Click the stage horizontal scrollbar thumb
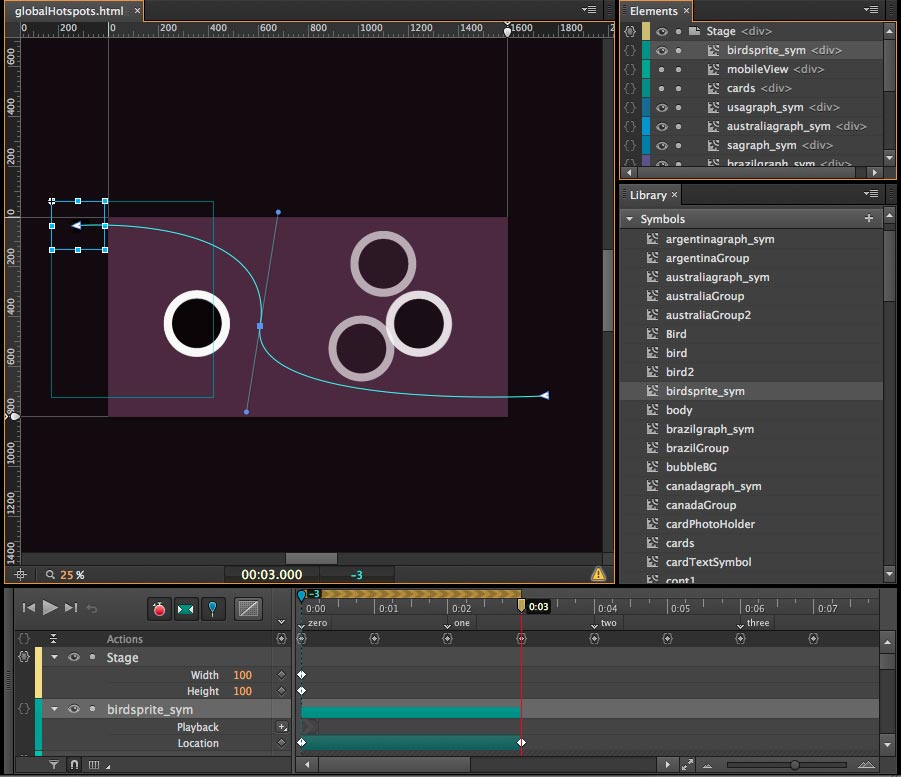The height and width of the screenshot is (777, 901). point(311,559)
